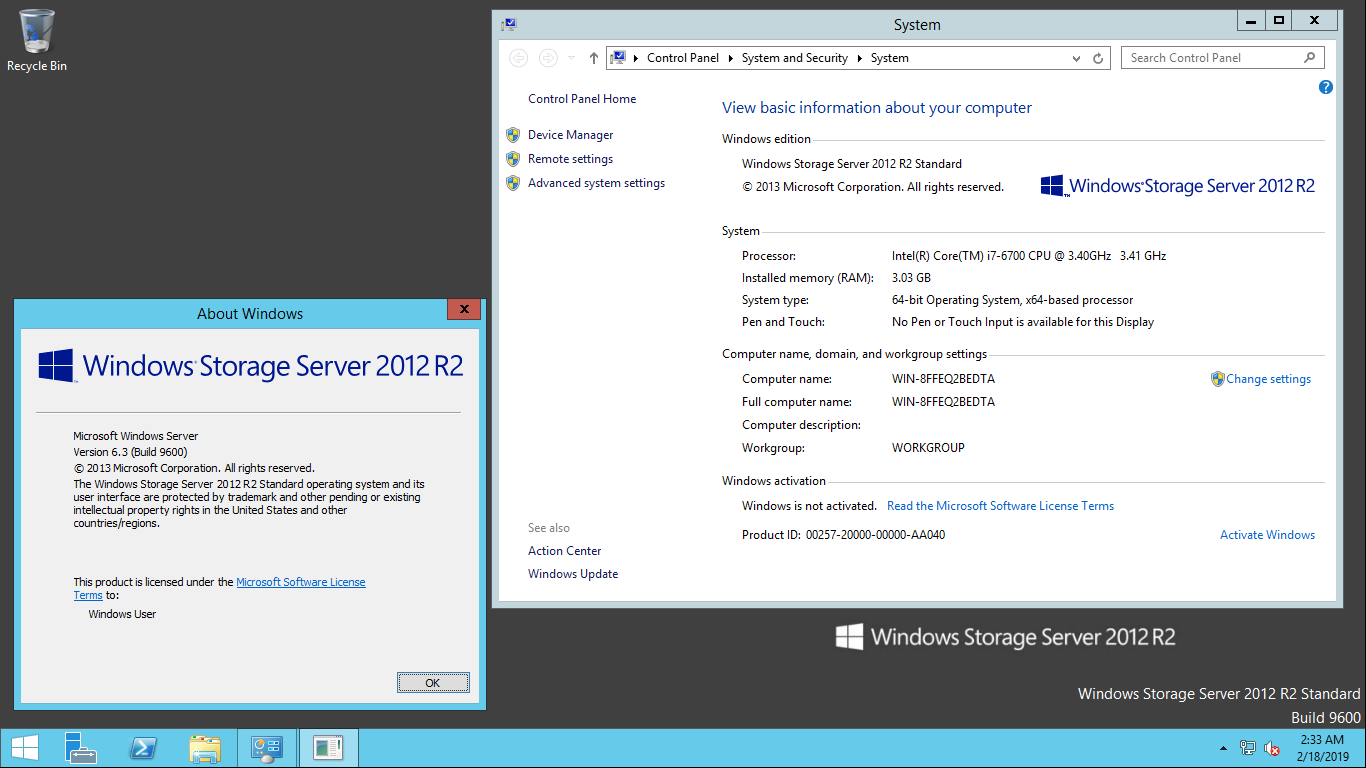Click the "Computer description" label

[x=801, y=425]
